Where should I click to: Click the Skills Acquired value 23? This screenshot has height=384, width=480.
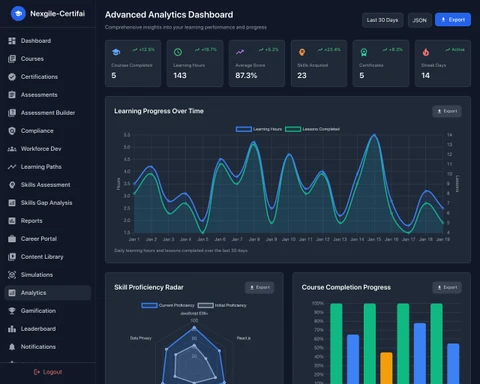302,76
